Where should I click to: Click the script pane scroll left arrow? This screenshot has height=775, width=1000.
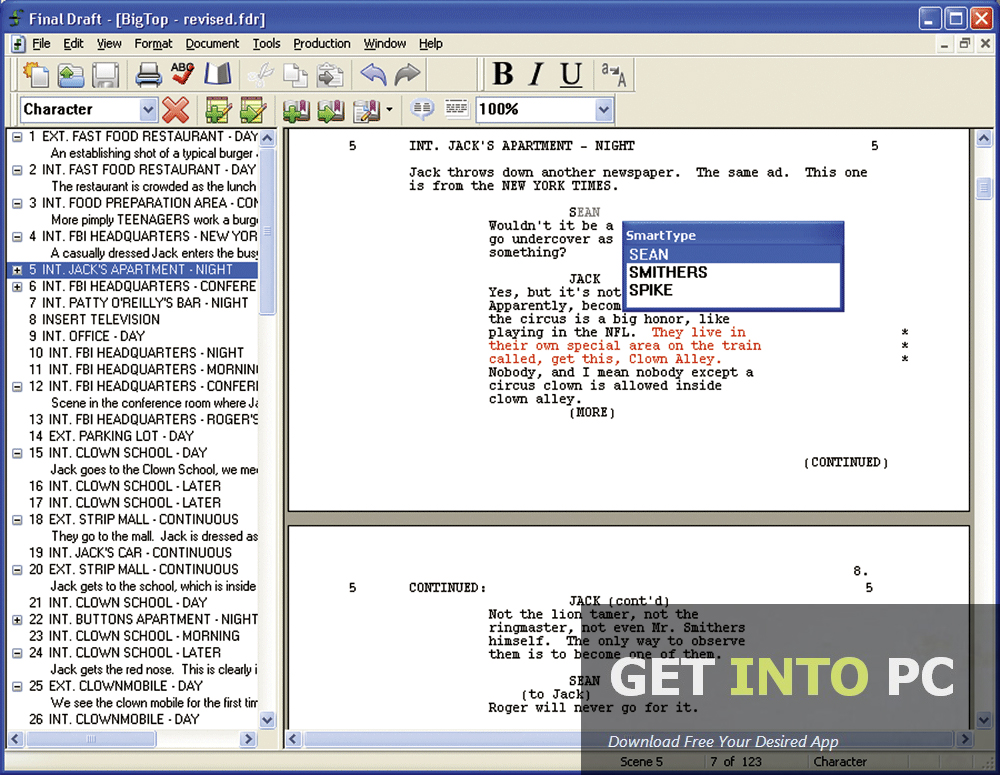294,739
